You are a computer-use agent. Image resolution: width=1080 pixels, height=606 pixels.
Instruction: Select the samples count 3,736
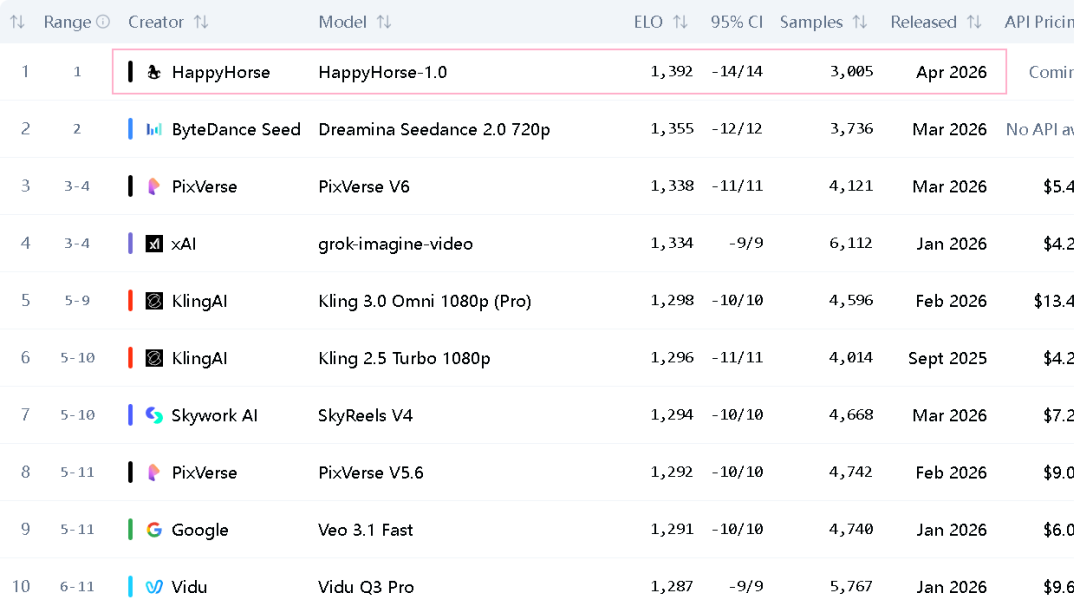pos(851,129)
